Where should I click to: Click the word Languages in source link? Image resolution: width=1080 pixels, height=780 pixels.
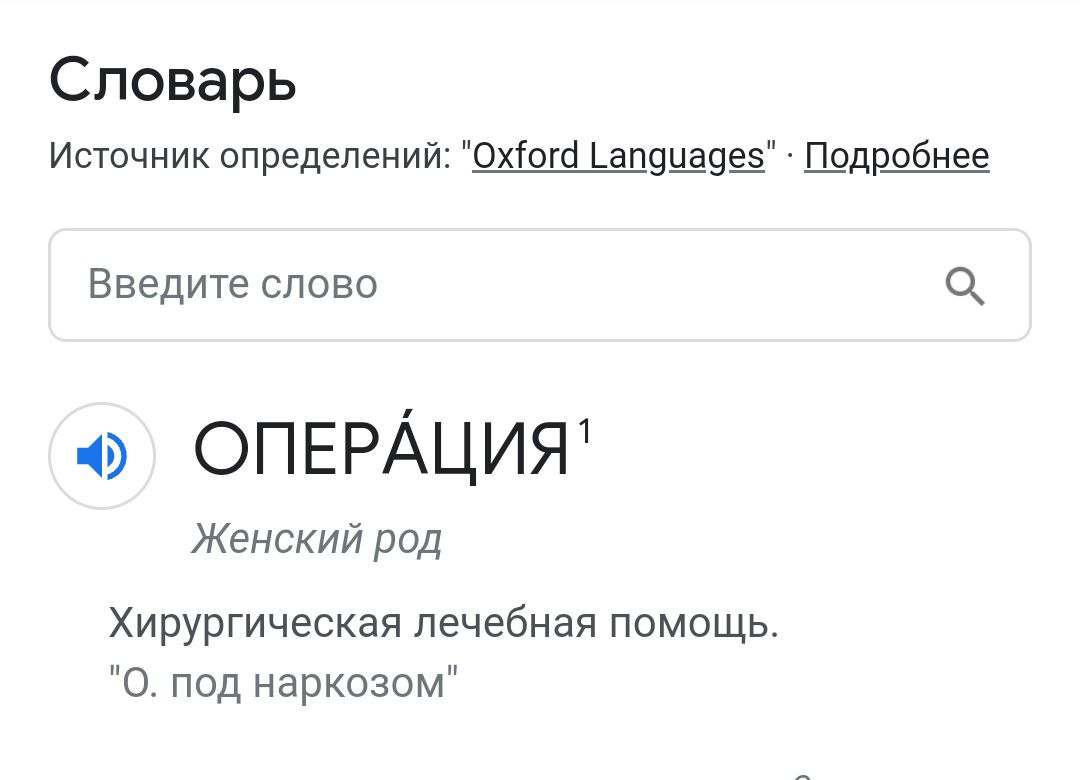pos(676,156)
